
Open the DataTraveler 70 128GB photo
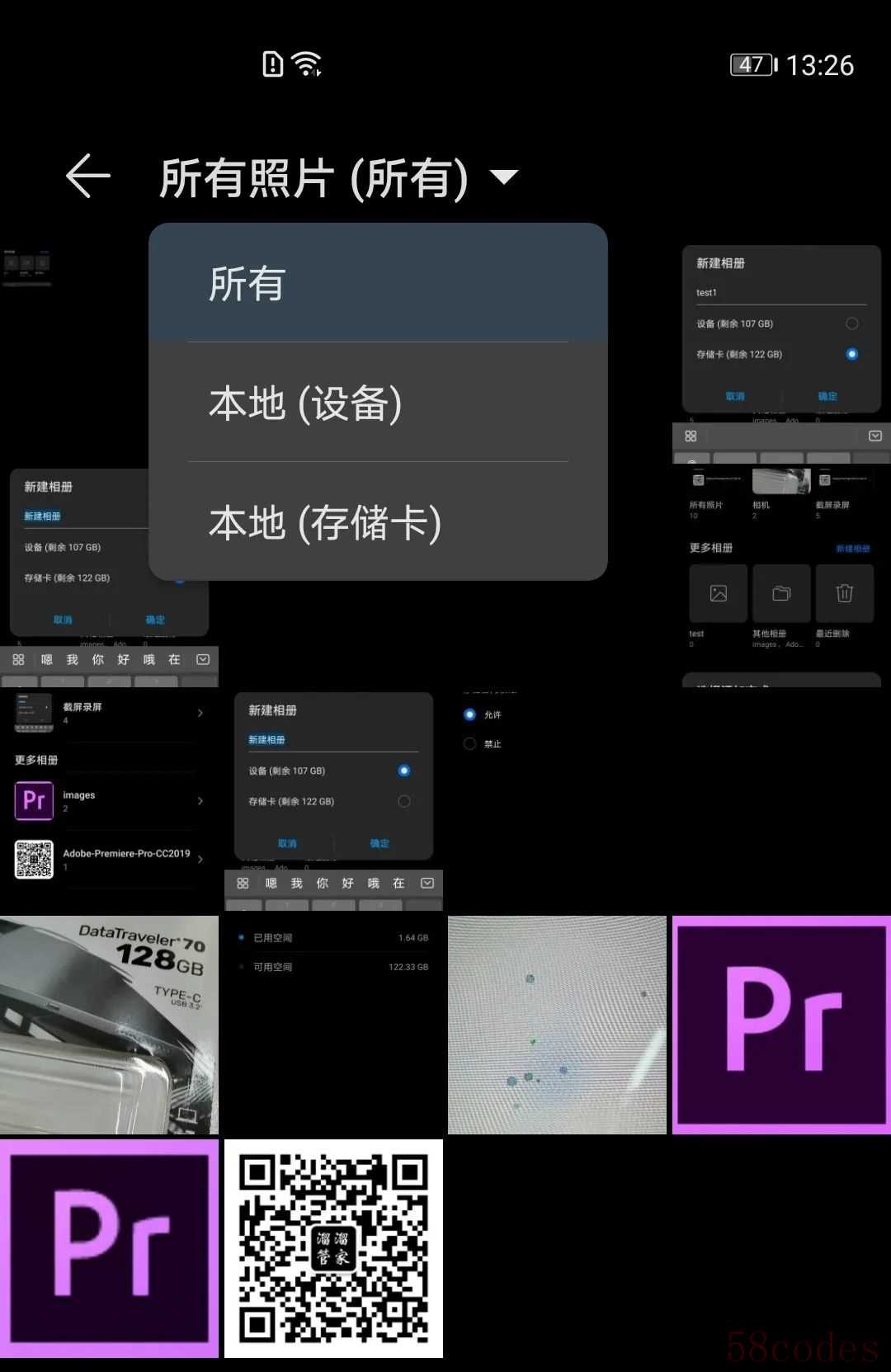(109, 1025)
